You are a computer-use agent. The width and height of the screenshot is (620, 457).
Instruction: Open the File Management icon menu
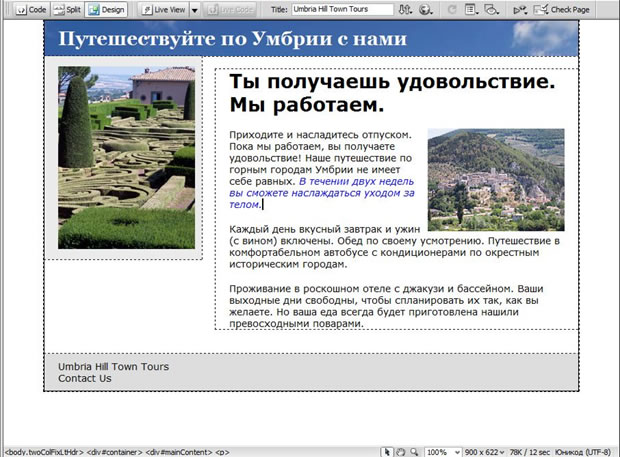point(405,9)
